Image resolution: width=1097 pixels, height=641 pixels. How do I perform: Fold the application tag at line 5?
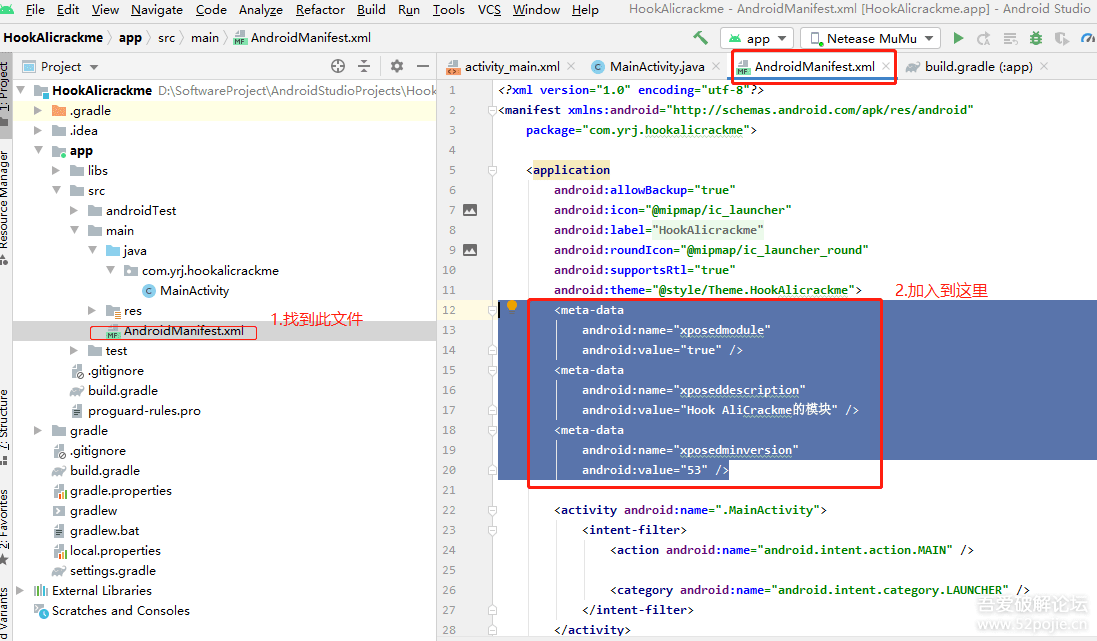[x=493, y=170]
